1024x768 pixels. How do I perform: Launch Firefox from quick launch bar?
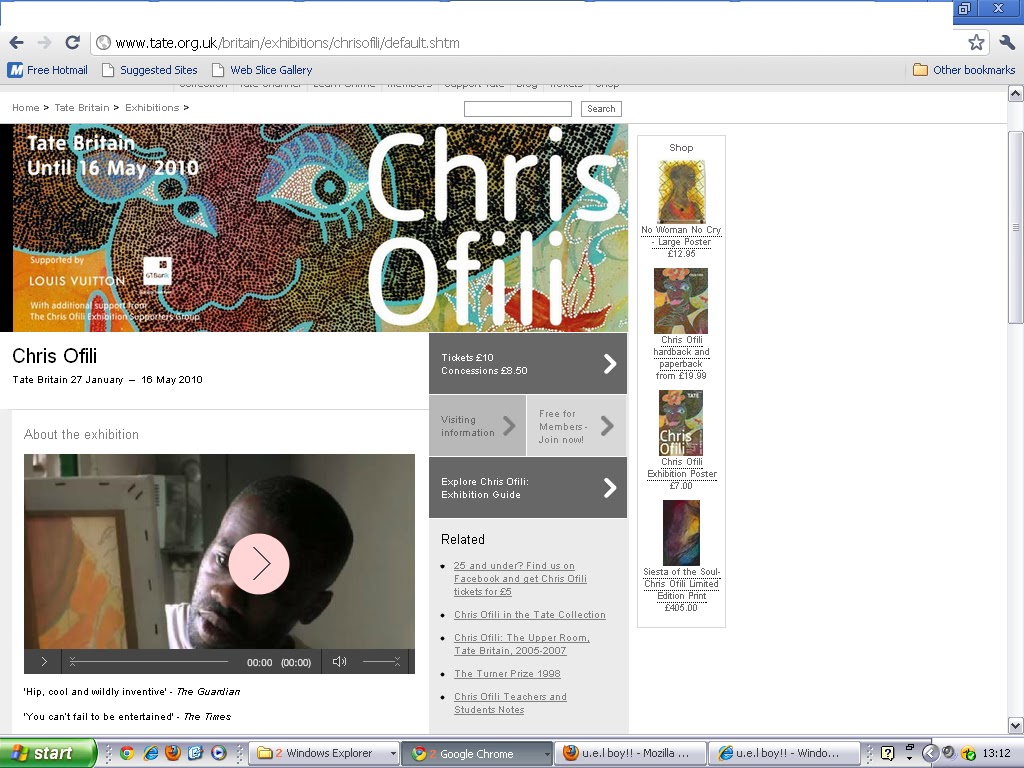click(173, 753)
